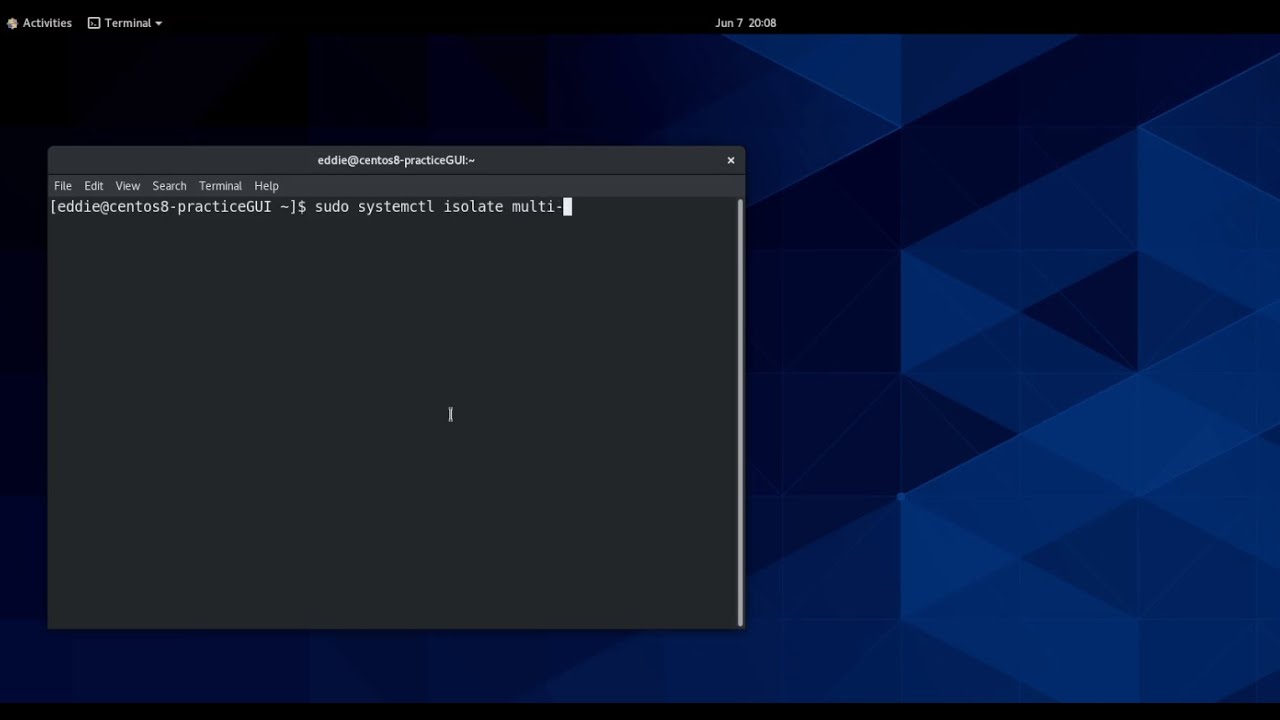
Task: Open the Help menu
Action: (x=266, y=186)
